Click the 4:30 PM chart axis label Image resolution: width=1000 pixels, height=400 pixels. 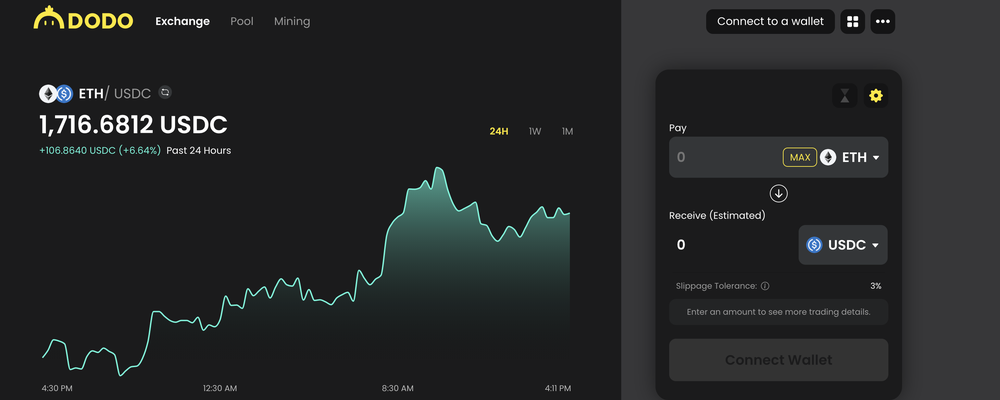(57, 388)
